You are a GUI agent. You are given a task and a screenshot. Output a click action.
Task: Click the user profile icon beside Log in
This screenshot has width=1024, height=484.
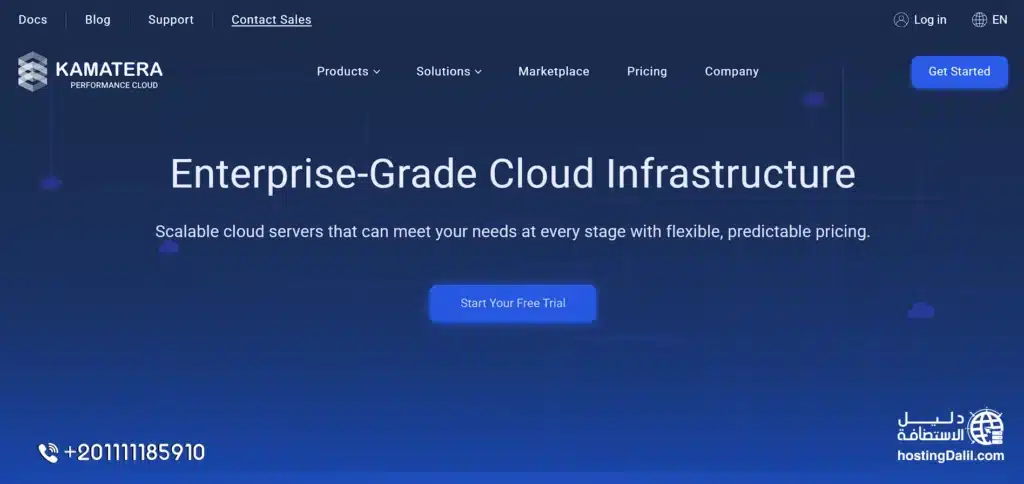[x=901, y=20]
